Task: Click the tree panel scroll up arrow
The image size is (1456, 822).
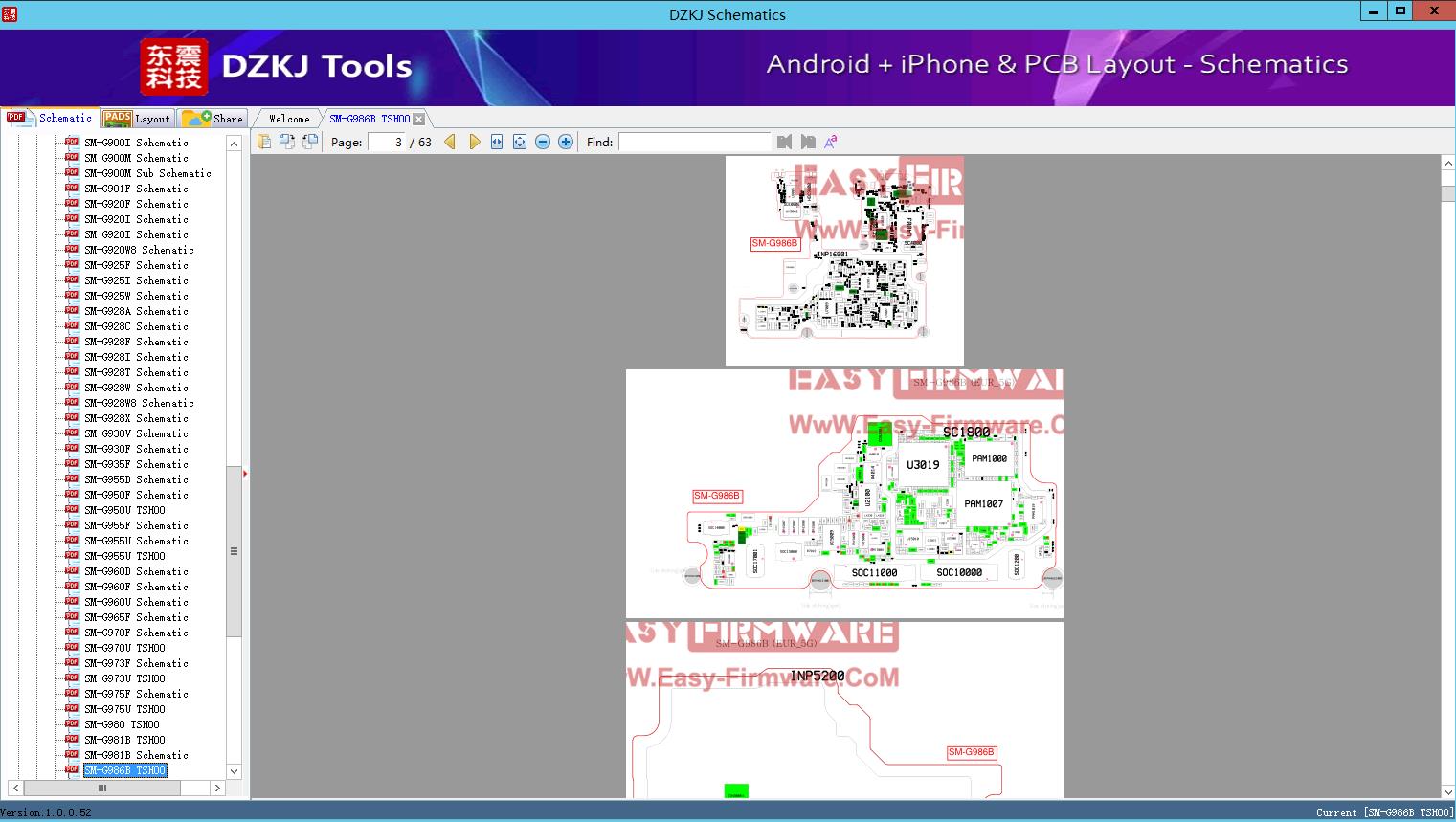Action: (x=234, y=143)
